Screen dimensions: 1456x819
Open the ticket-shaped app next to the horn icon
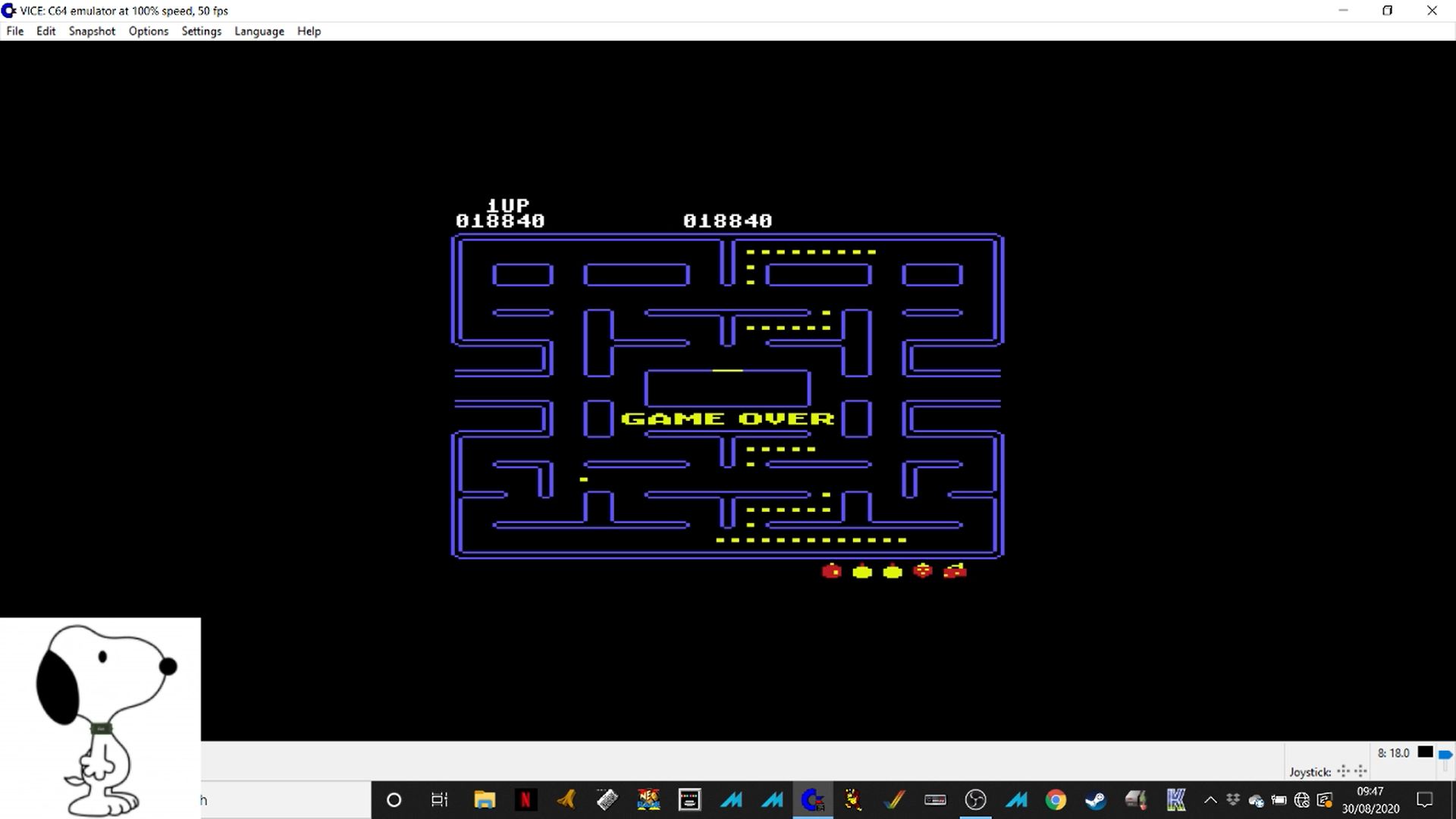[x=607, y=800]
